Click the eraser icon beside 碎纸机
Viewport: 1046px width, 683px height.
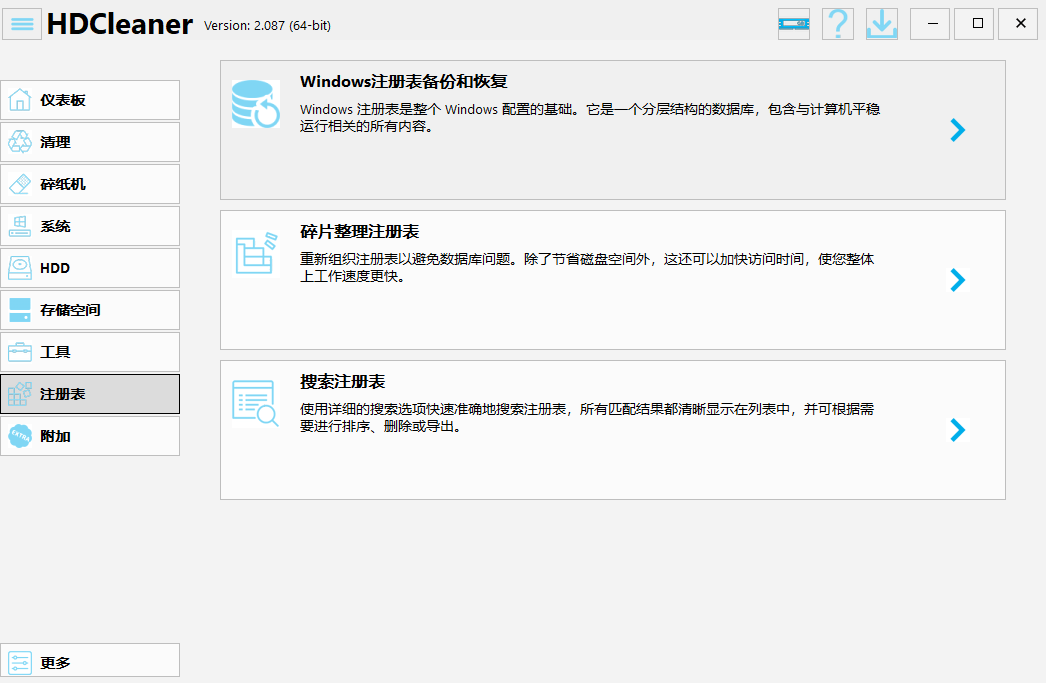point(20,184)
